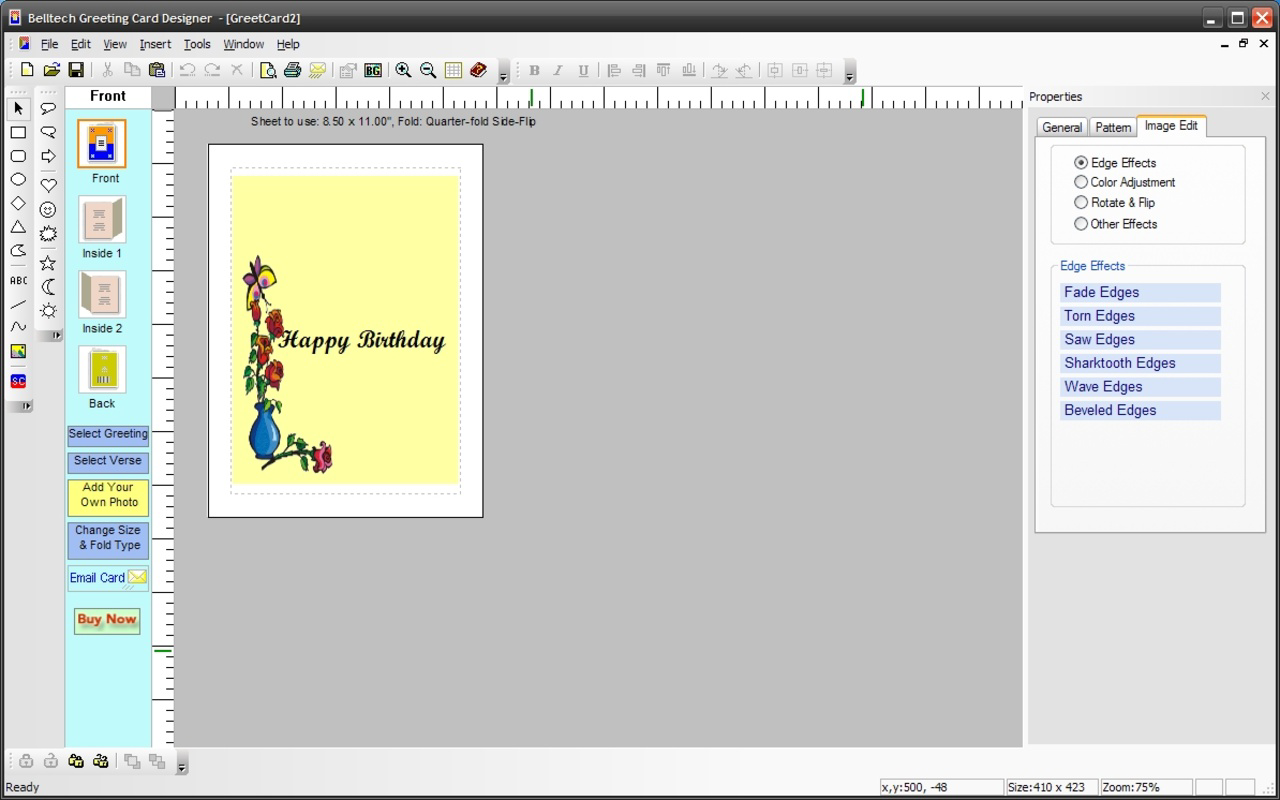
Task: Click the New card icon in toolbar
Action: [27, 70]
